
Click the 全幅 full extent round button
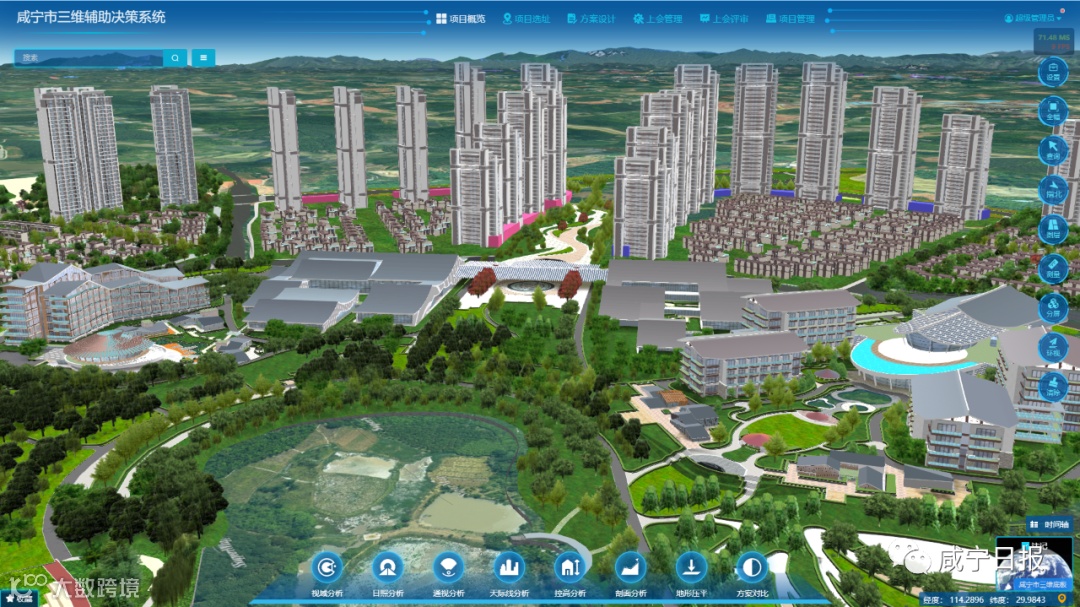tap(1053, 111)
